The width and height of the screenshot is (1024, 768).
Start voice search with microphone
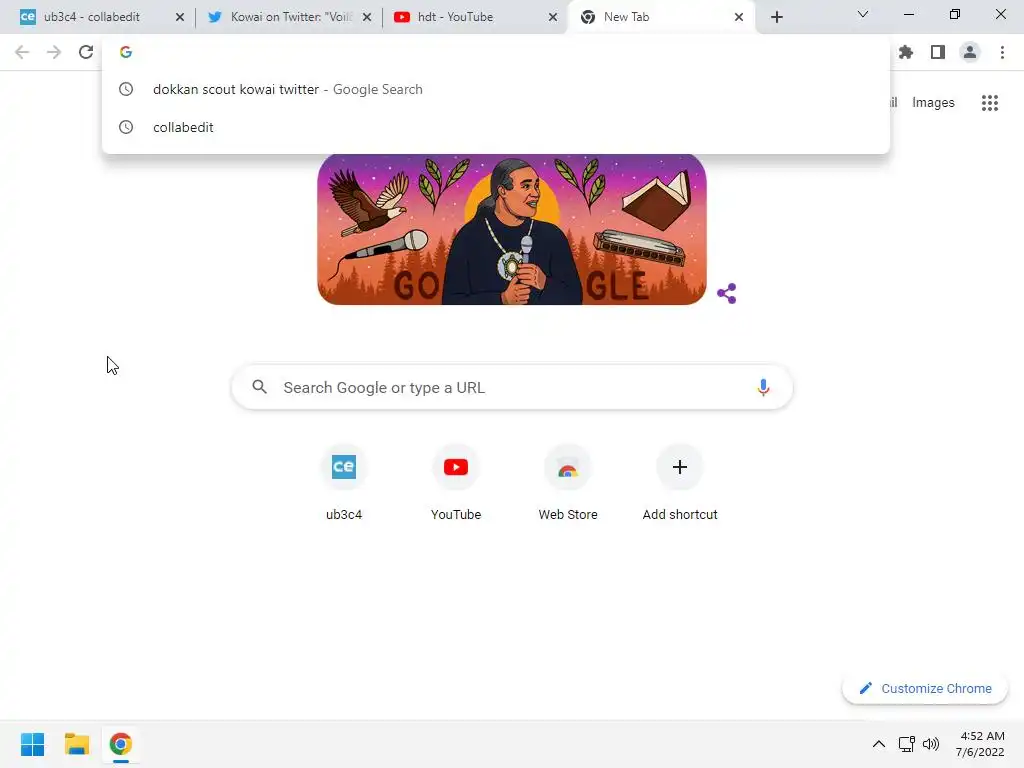point(763,387)
